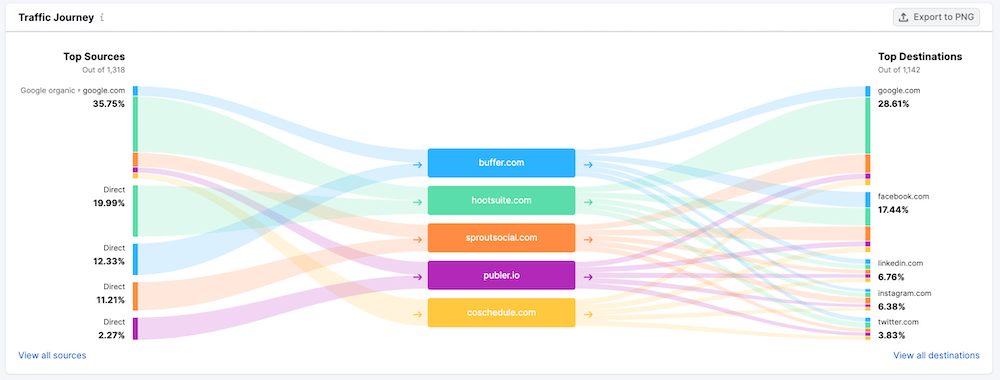Click the incoming arrow left of publer.io

(x=418, y=277)
